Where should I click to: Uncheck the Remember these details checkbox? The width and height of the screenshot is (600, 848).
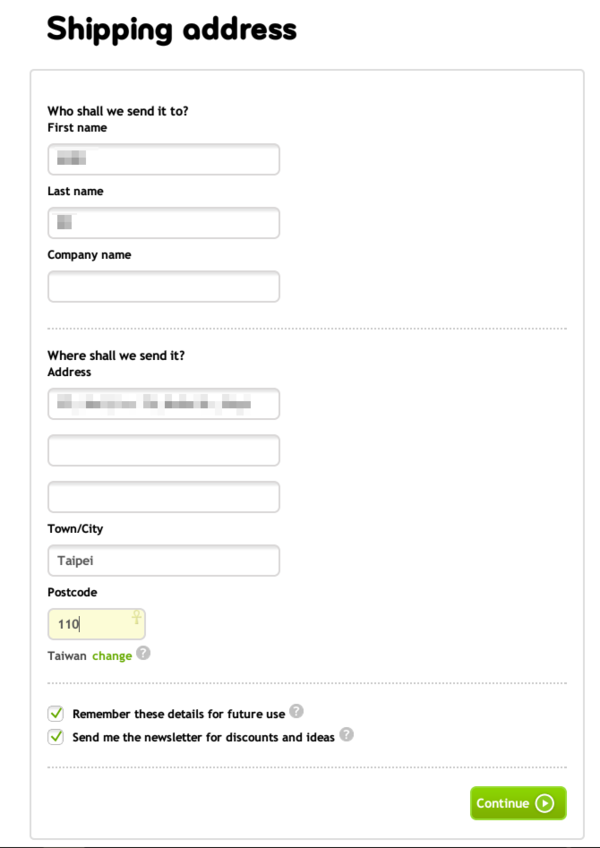point(56,714)
